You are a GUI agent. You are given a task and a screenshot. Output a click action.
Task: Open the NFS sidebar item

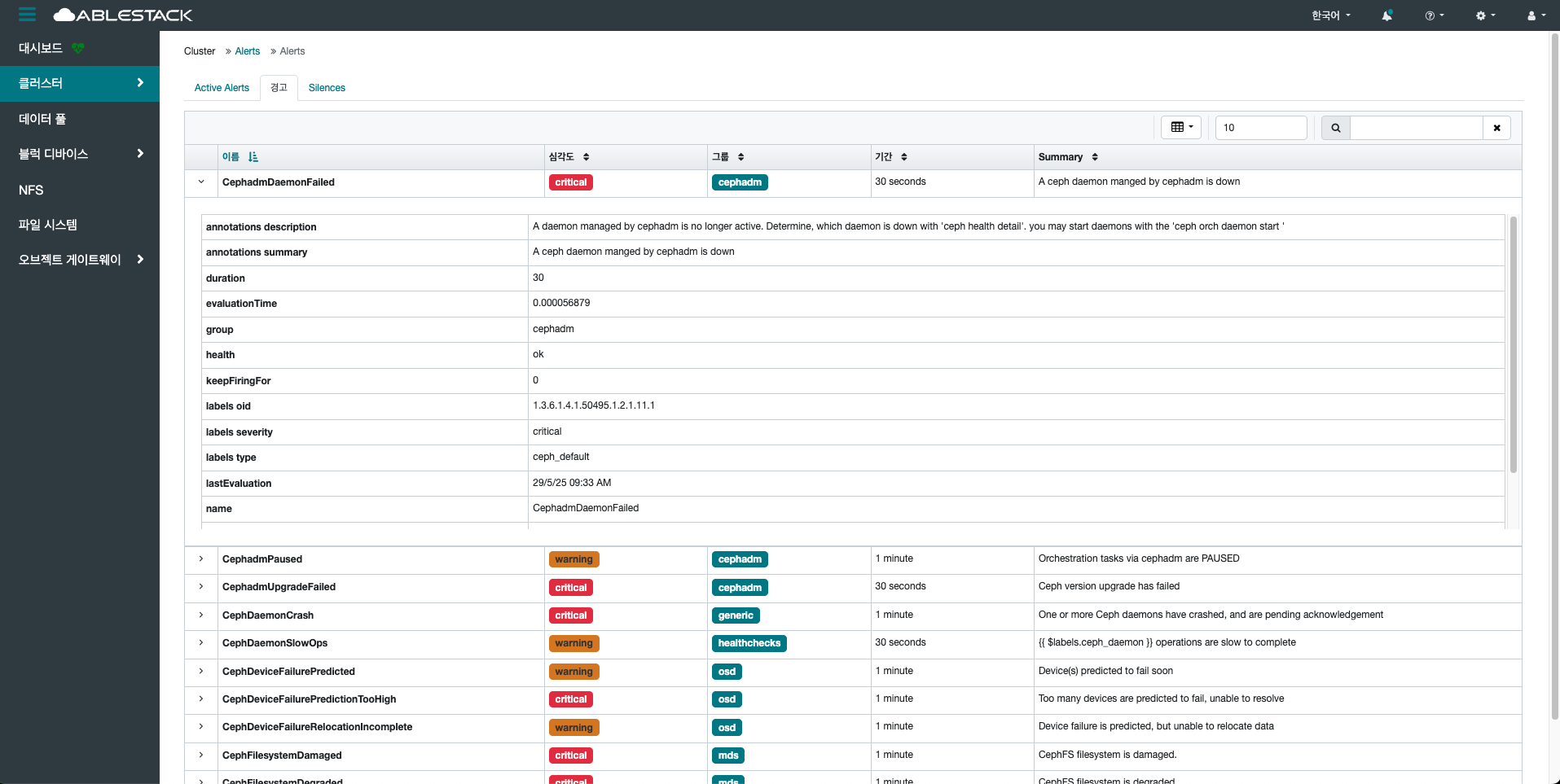(31, 190)
